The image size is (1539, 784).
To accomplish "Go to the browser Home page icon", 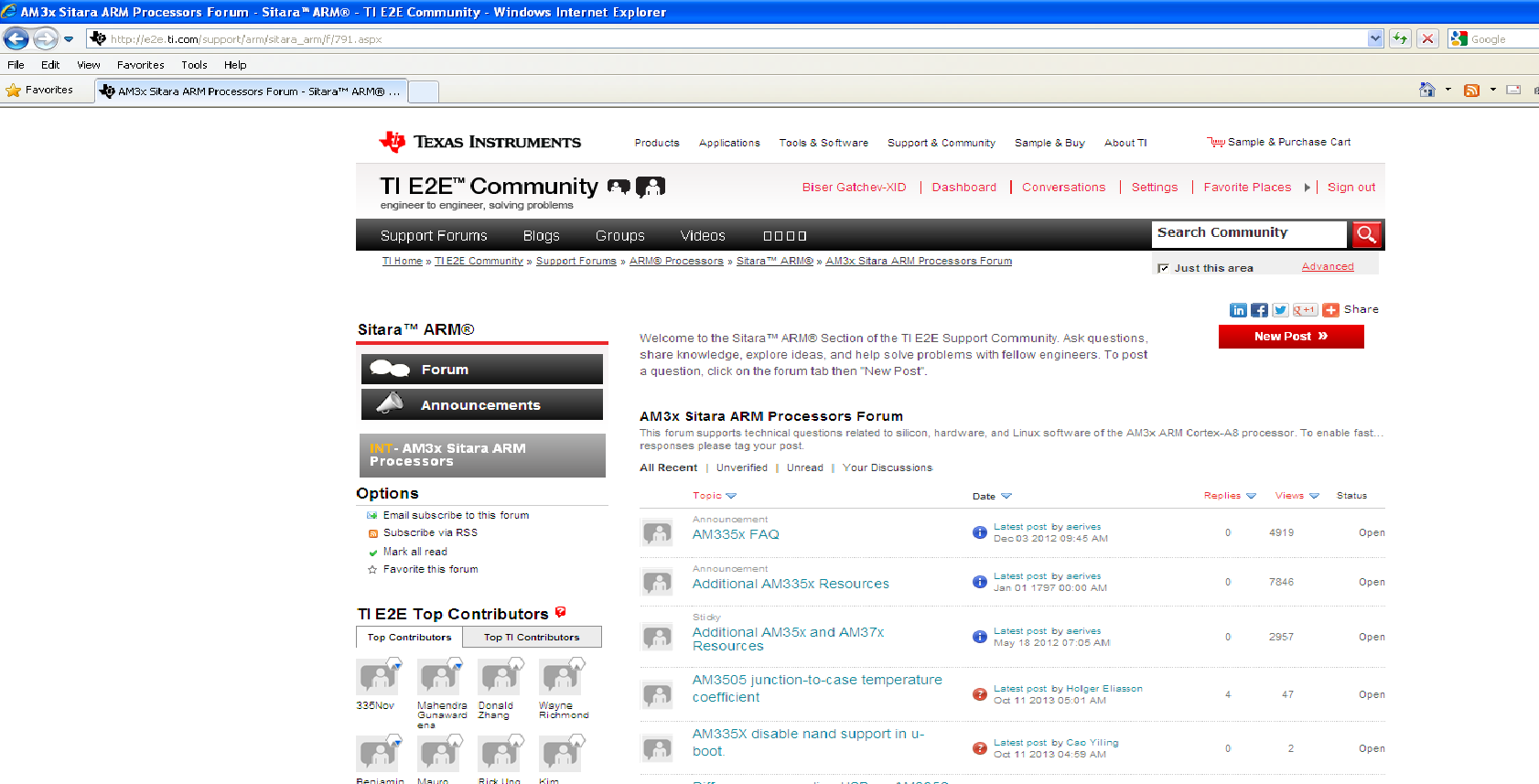I will click(x=1427, y=90).
